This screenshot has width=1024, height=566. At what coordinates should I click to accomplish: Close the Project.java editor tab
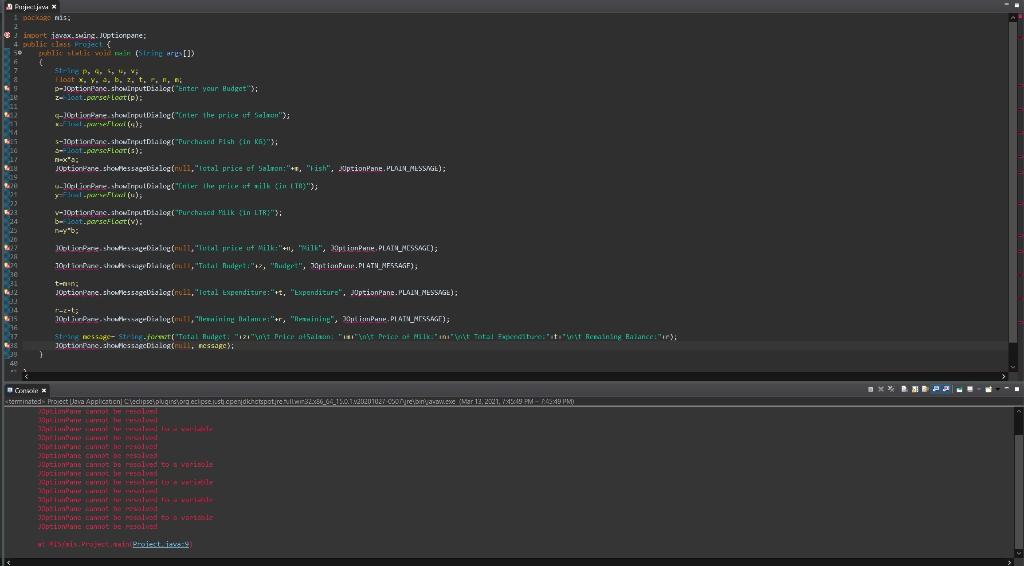(54, 6)
